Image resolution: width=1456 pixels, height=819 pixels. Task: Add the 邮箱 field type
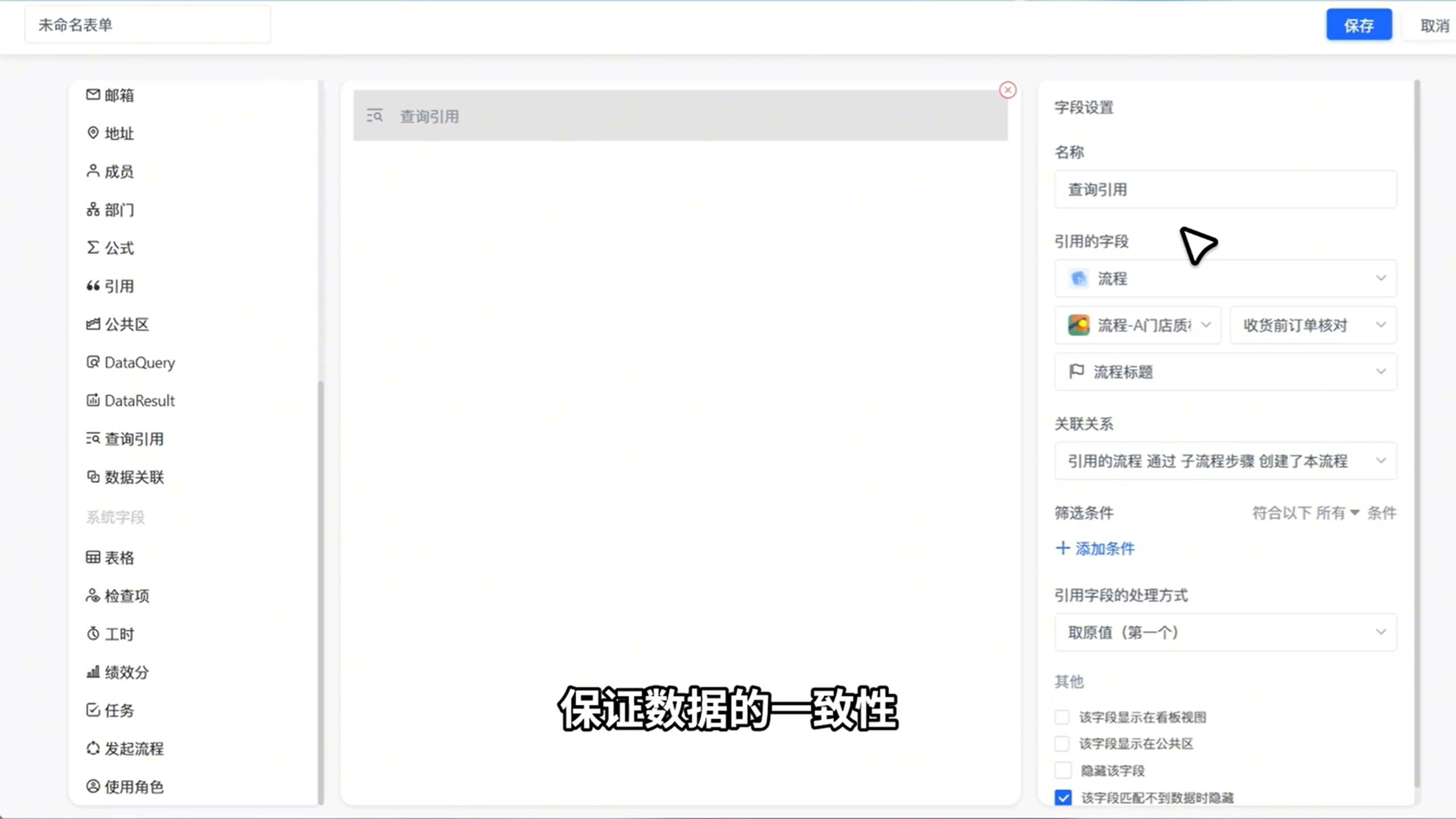[x=119, y=95]
